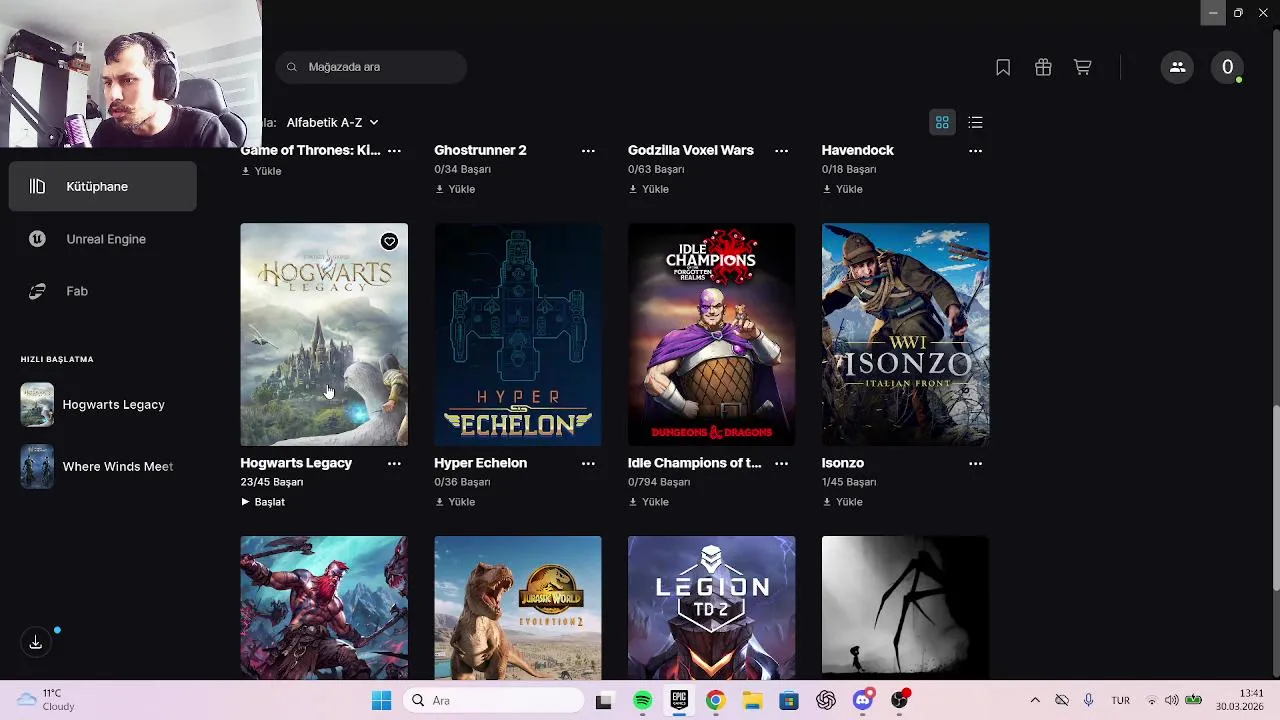Image resolution: width=1280 pixels, height=720 pixels.
Task: Open the weather widget showing 11°C
Action: click(47, 700)
